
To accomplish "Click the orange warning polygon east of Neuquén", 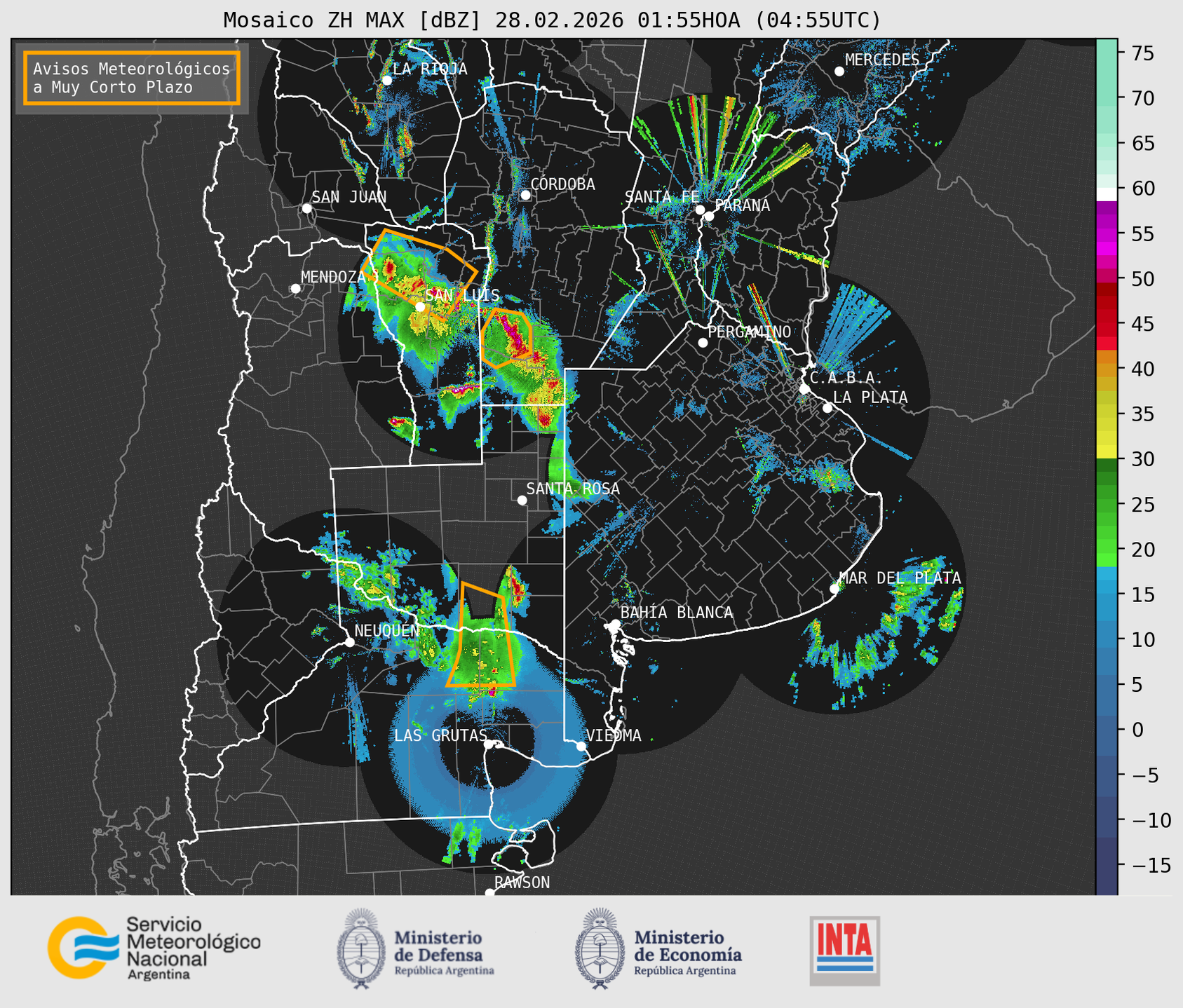I will [481, 634].
